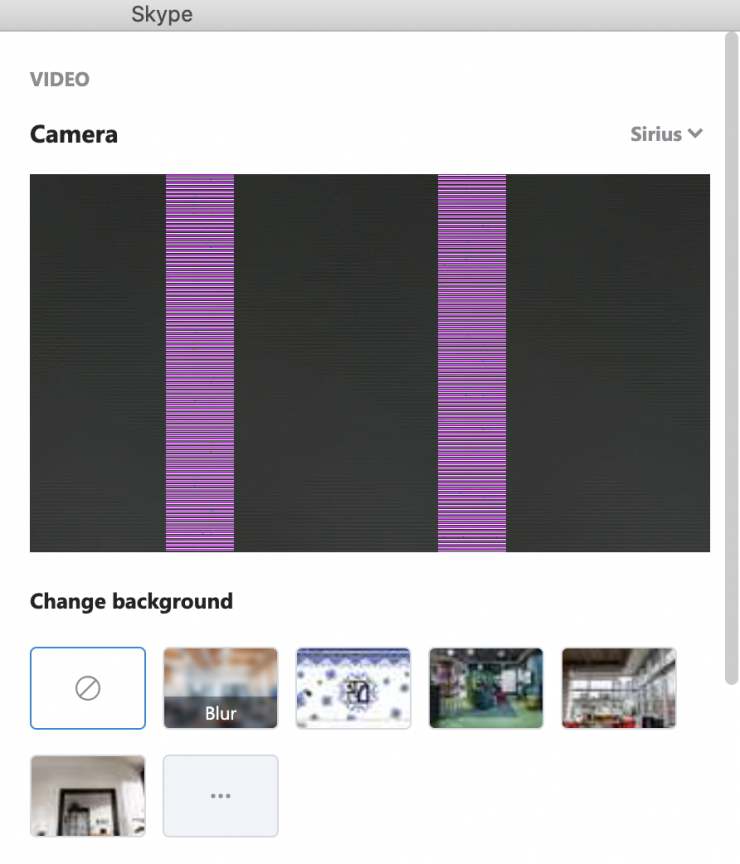
Task: Pick the colorful green playroom background
Action: [x=486, y=688]
